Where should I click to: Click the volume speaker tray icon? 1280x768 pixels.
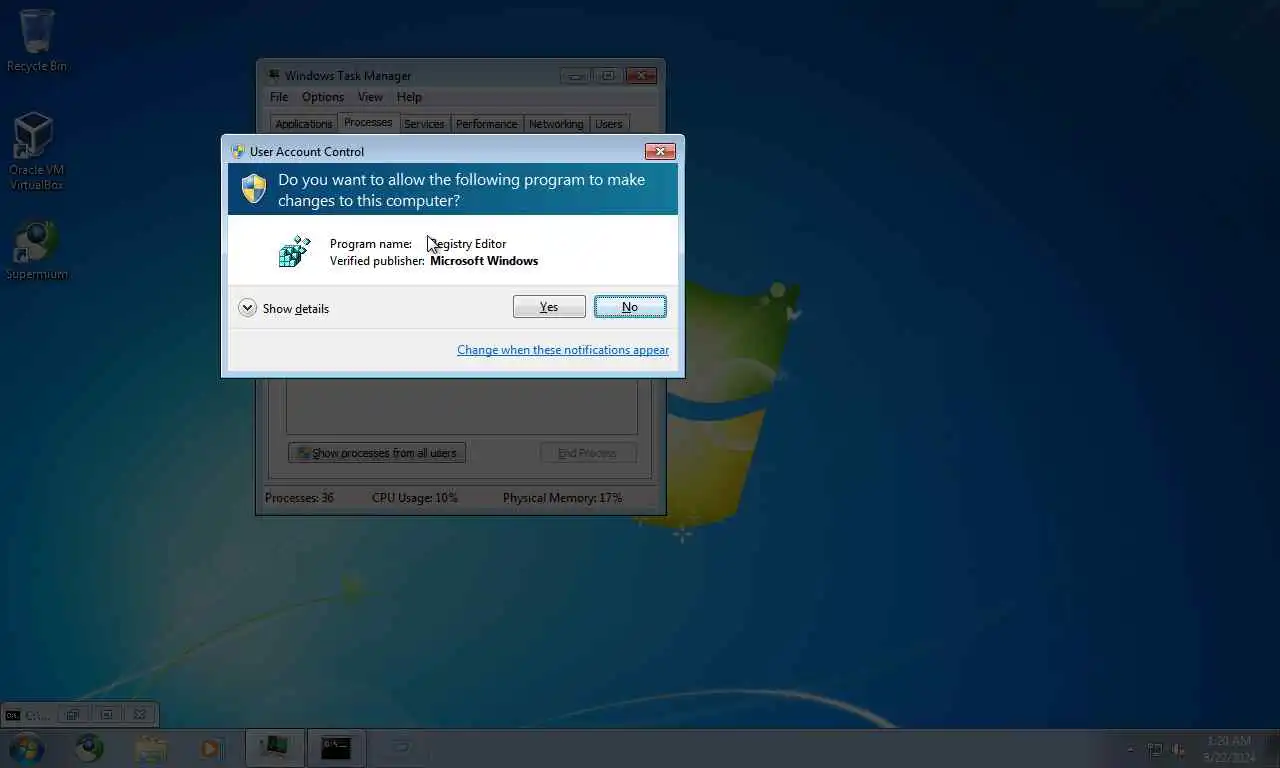click(x=1179, y=749)
